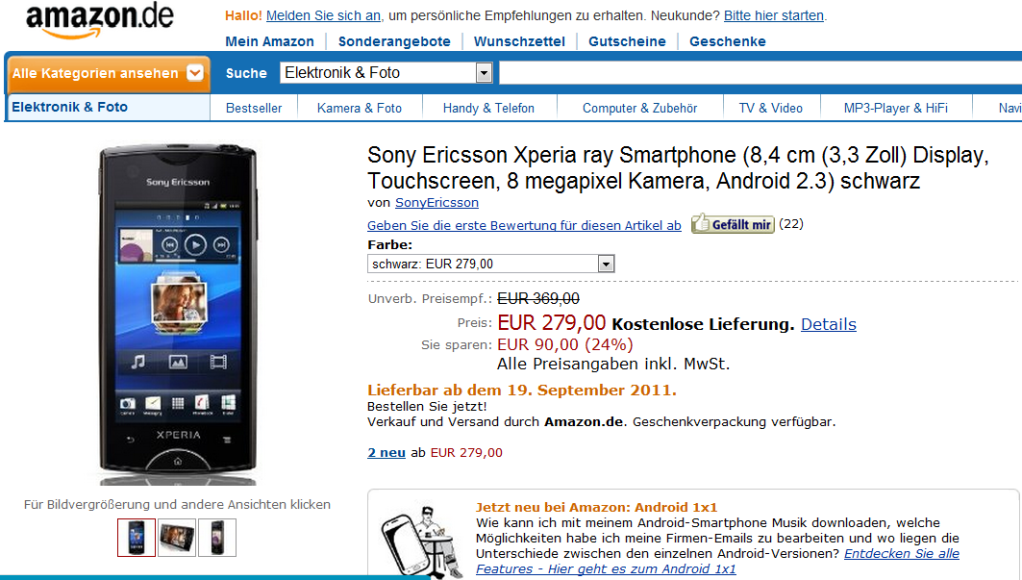Select the first front-view phone thumbnail
This screenshot has height=580, width=1022.
coord(136,538)
